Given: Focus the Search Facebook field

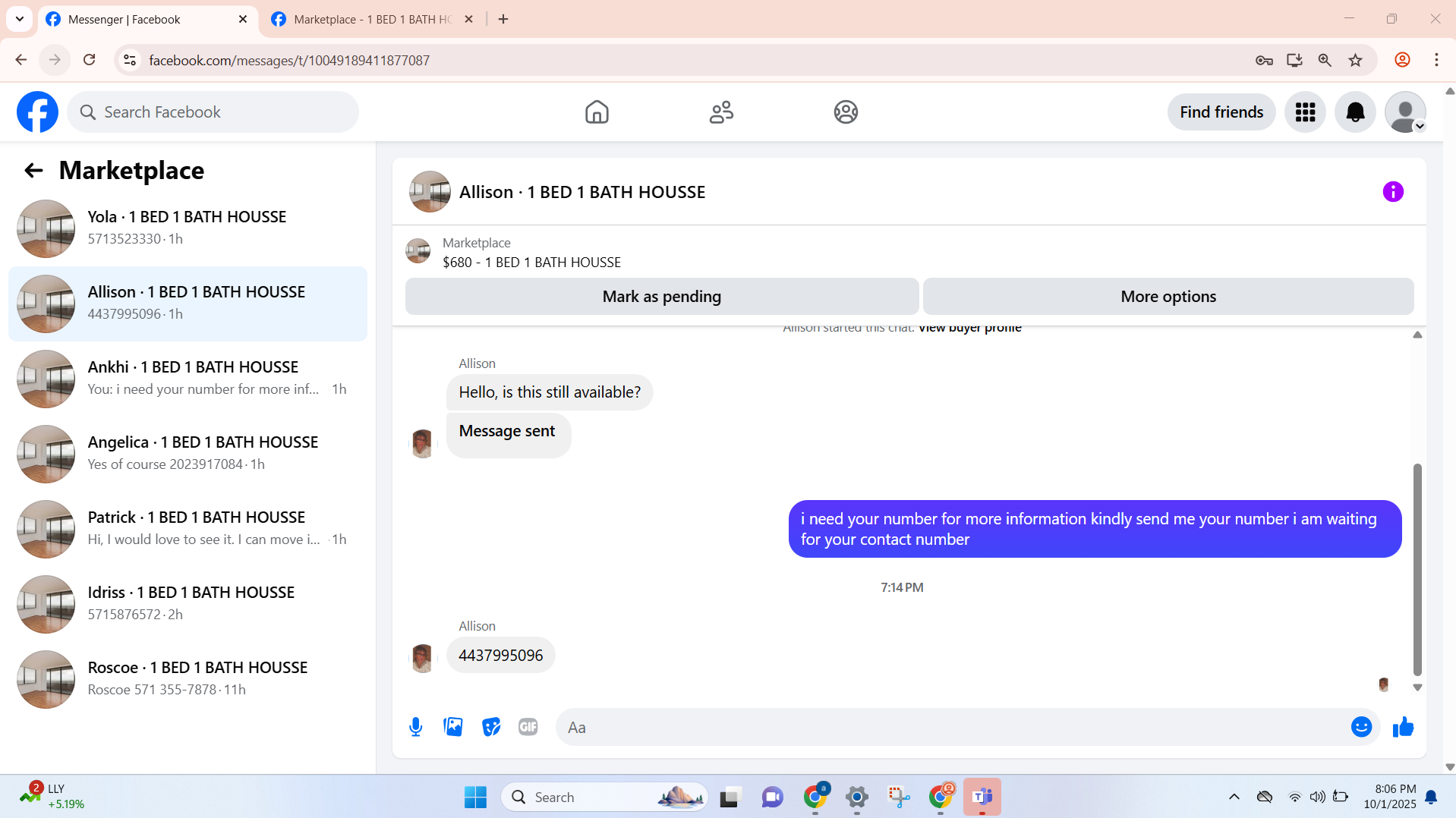Looking at the screenshot, I should [x=213, y=112].
